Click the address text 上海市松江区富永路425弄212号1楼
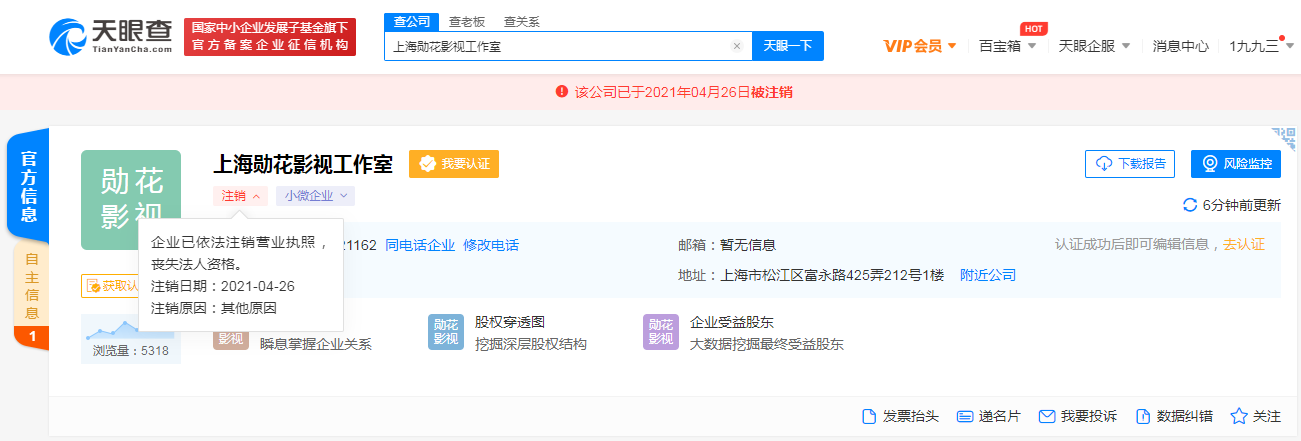1301x441 pixels. [831, 275]
